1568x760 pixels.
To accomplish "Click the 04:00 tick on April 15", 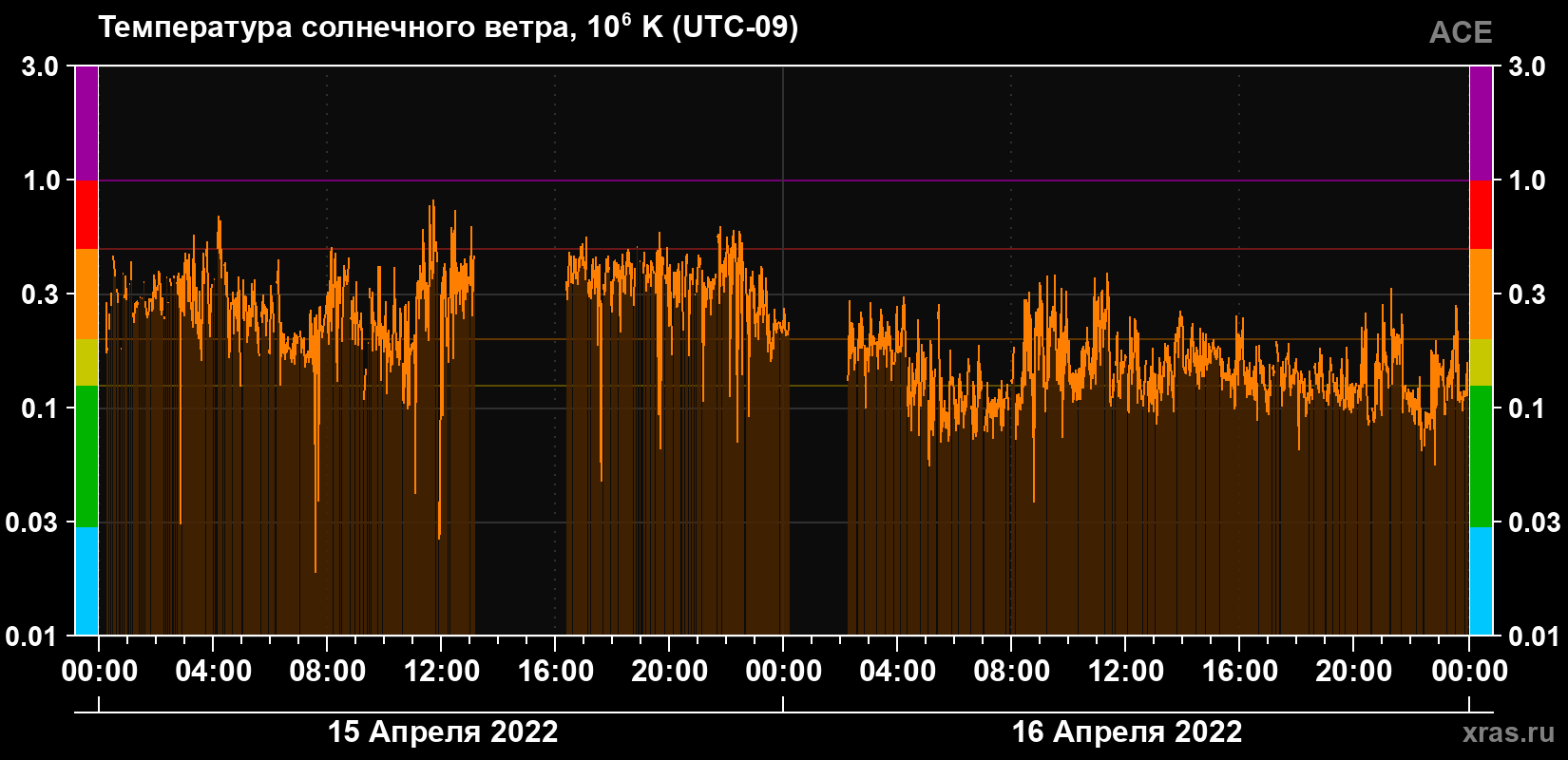I will 214,672.
